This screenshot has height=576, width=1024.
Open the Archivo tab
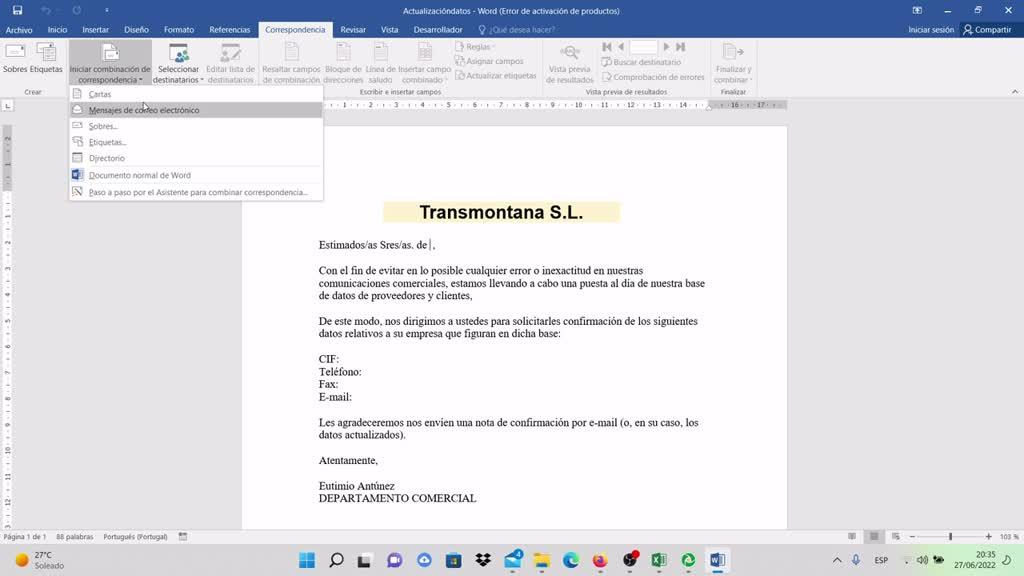[19, 29]
